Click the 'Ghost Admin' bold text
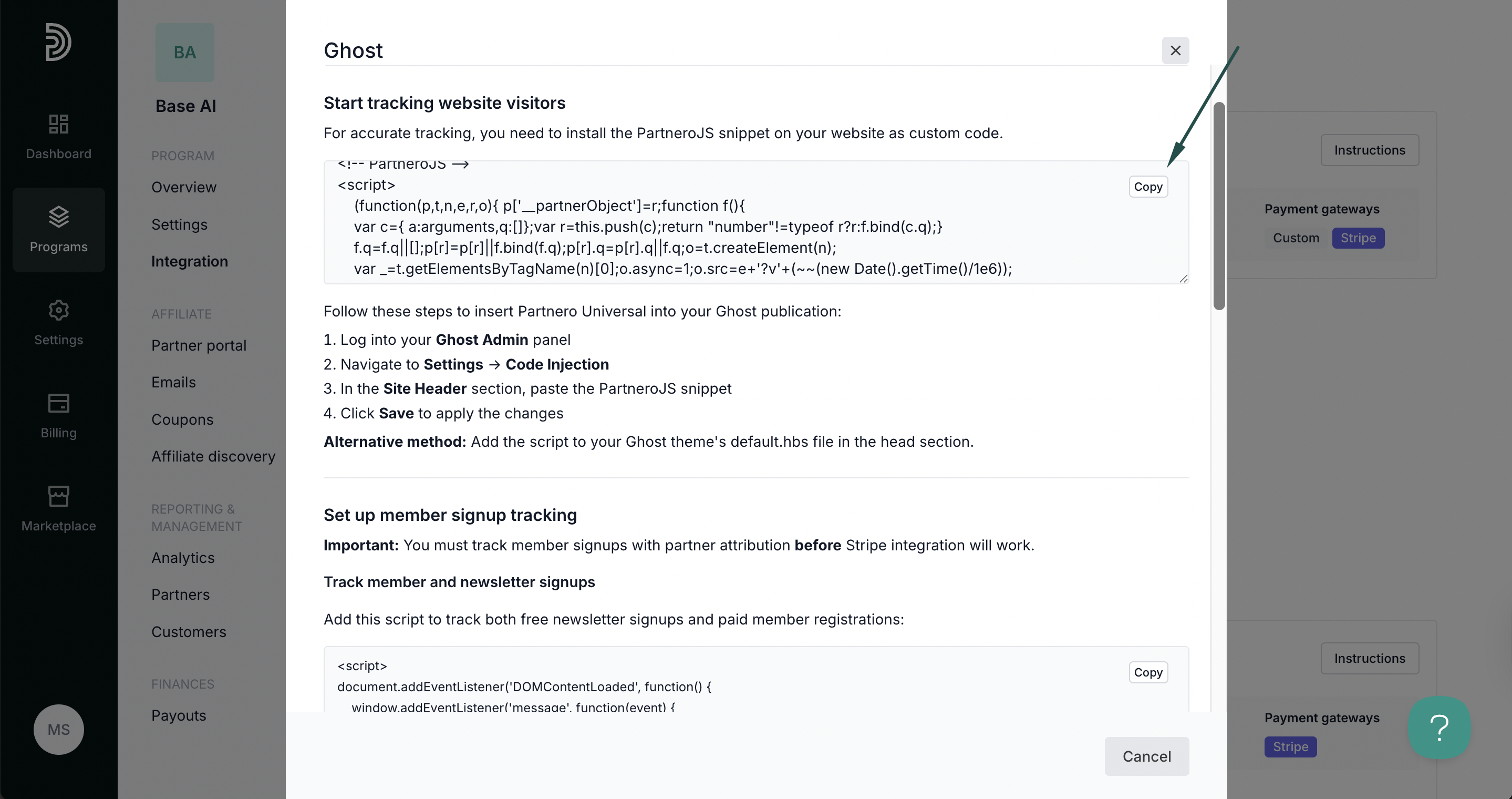 pos(481,340)
